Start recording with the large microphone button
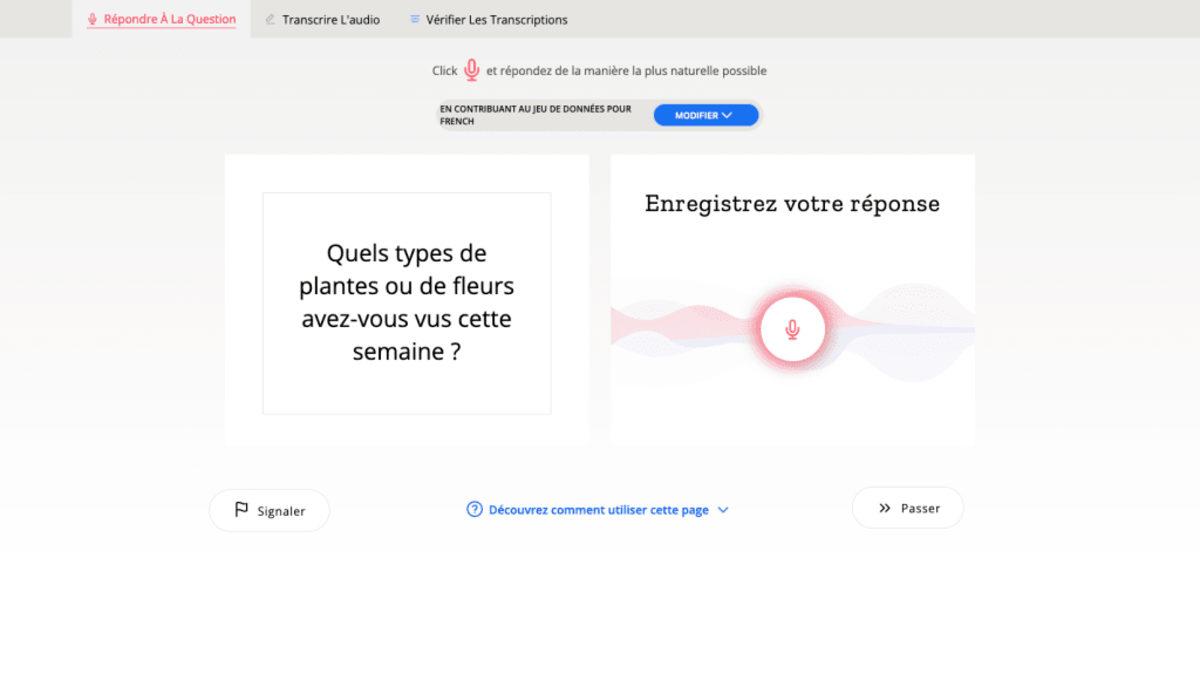This screenshot has width=1200, height=694. (792, 328)
